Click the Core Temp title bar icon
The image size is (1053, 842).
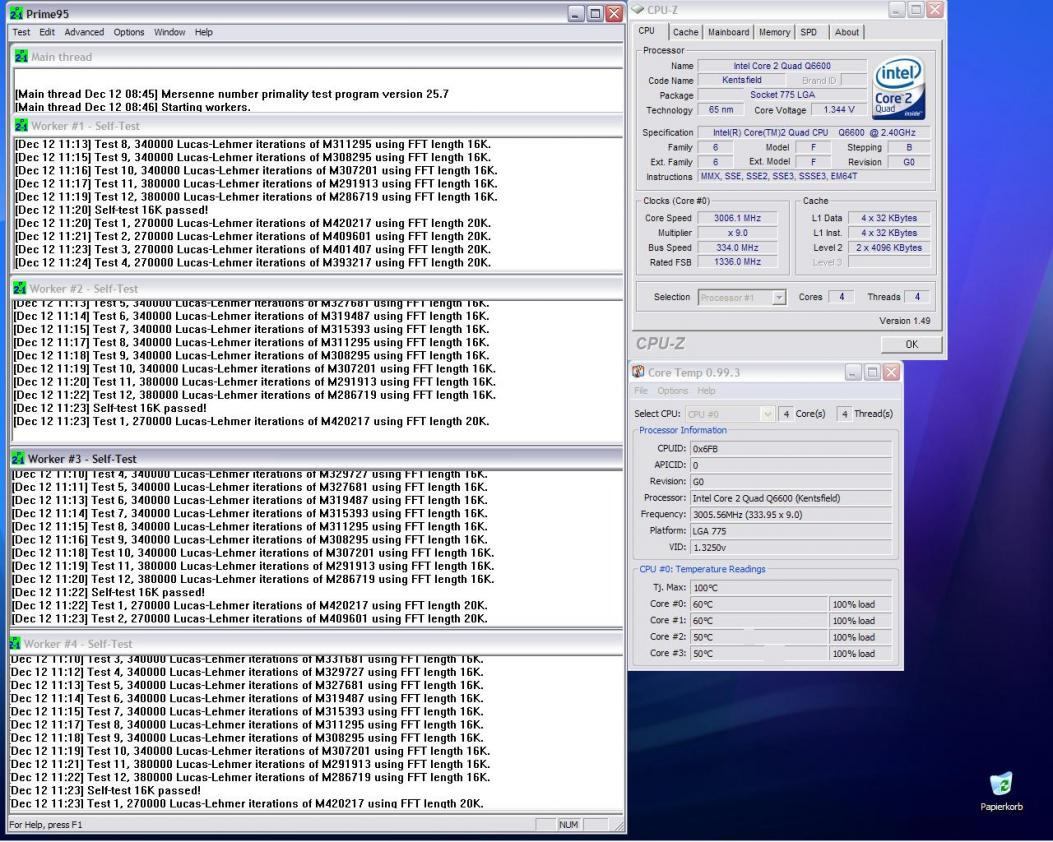pyautogui.click(x=638, y=372)
